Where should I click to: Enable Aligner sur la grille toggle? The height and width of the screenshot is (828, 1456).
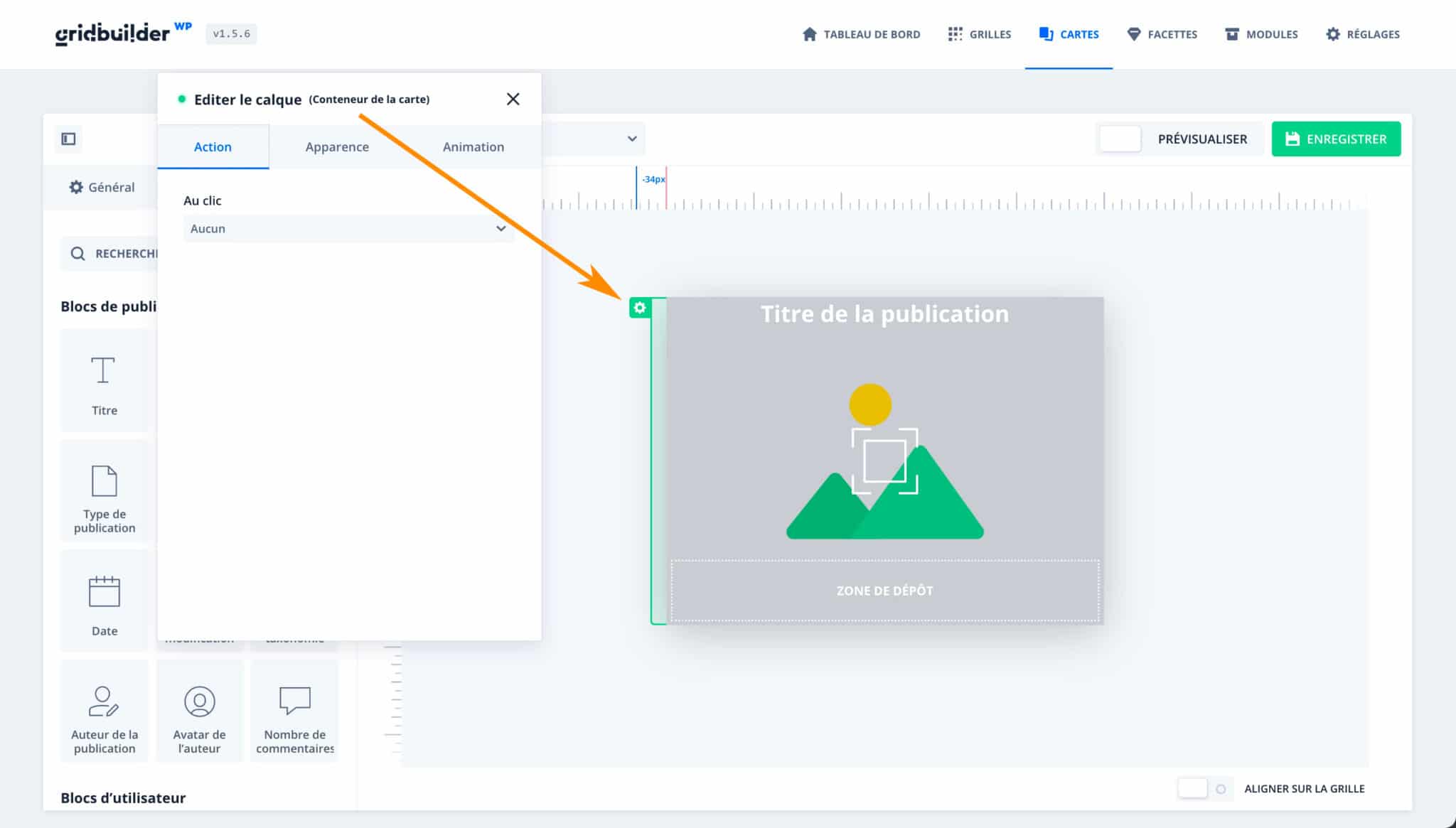coord(1201,788)
